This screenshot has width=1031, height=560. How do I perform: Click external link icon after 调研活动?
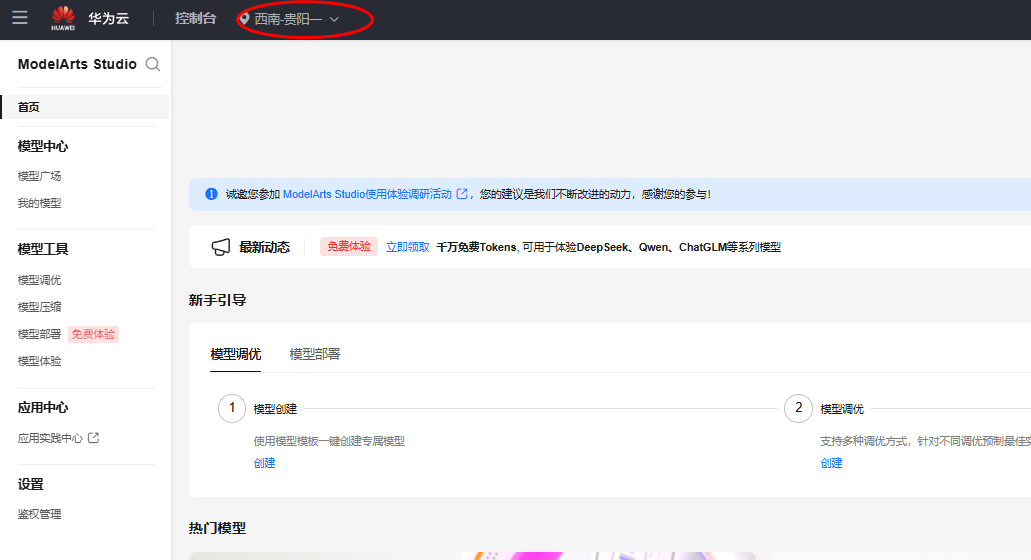click(x=462, y=194)
